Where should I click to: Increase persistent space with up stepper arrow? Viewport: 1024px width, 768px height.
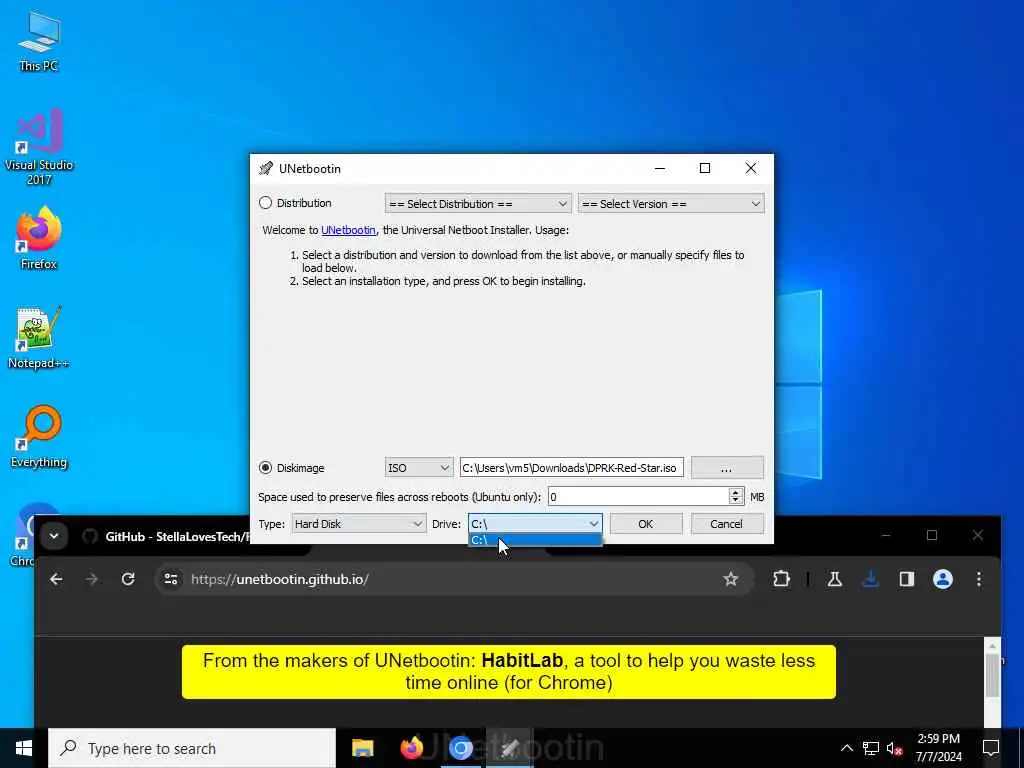pyautogui.click(x=736, y=492)
